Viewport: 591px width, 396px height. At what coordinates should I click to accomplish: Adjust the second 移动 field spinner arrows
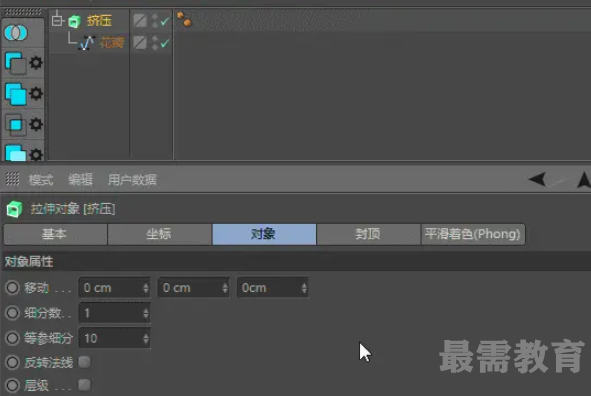point(225,288)
